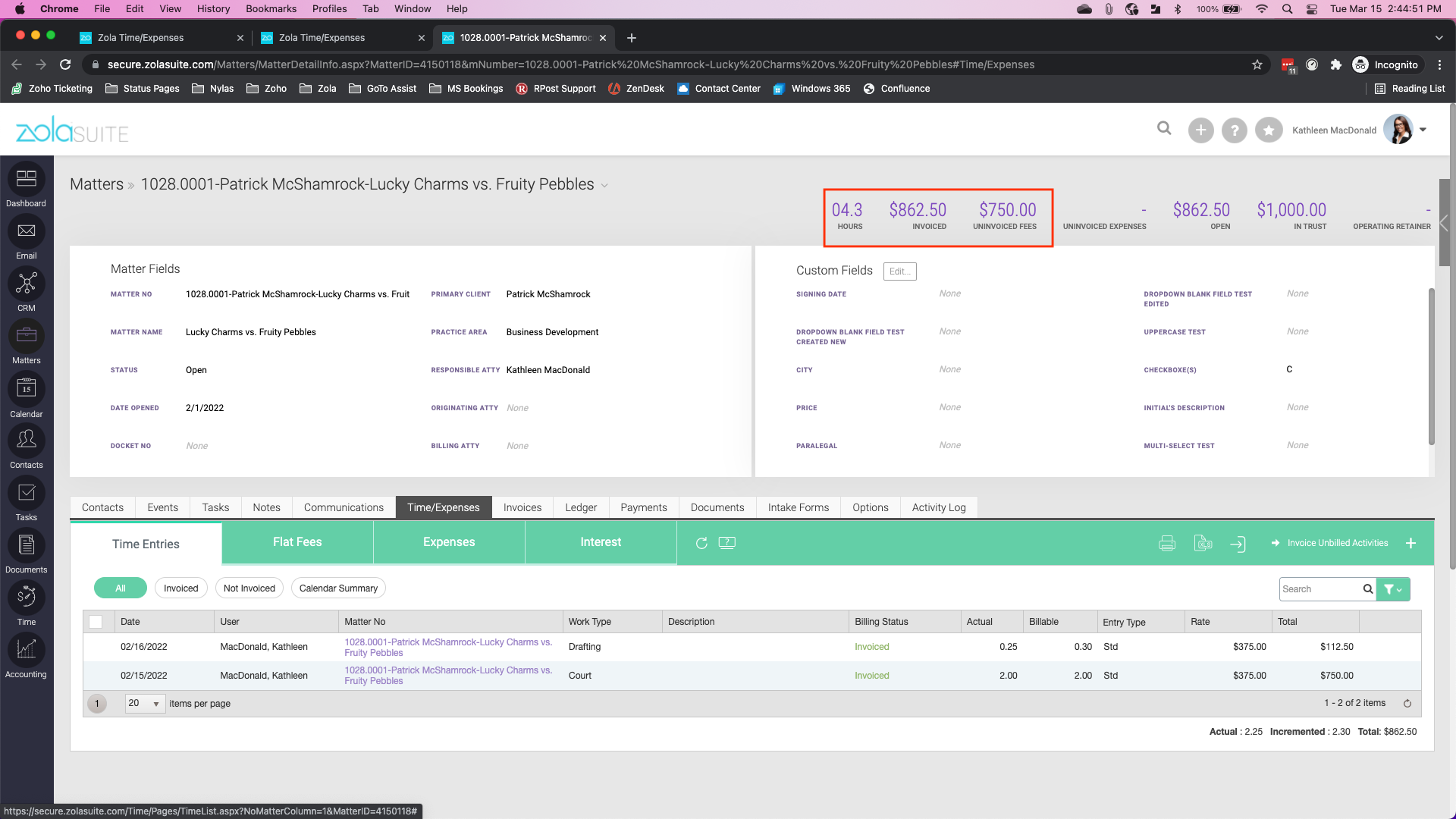1456x819 pixels.
Task: Switch to the Expenses sub-tab
Action: click(449, 542)
